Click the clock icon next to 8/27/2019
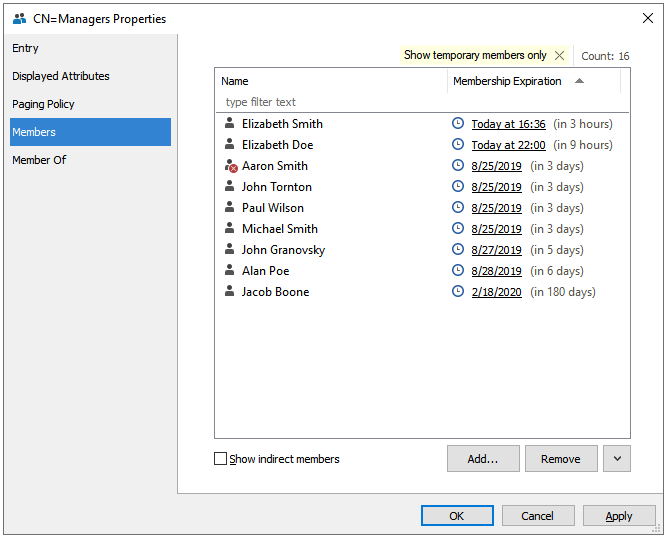 pyautogui.click(x=458, y=250)
